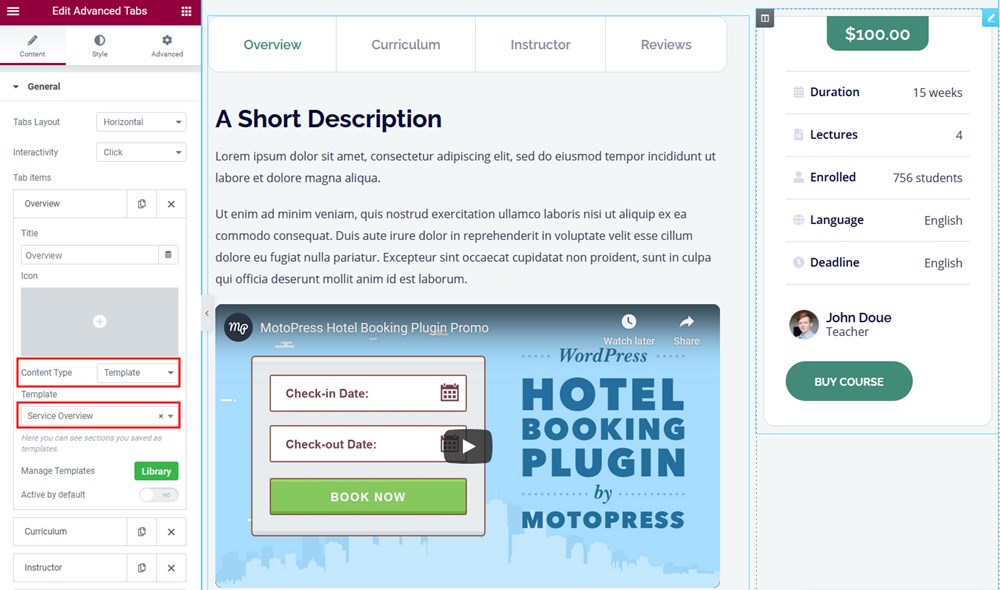Open the Elementor hamburger menu
The height and width of the screenshot is (590, 1000).
click(x=13, y=11)
